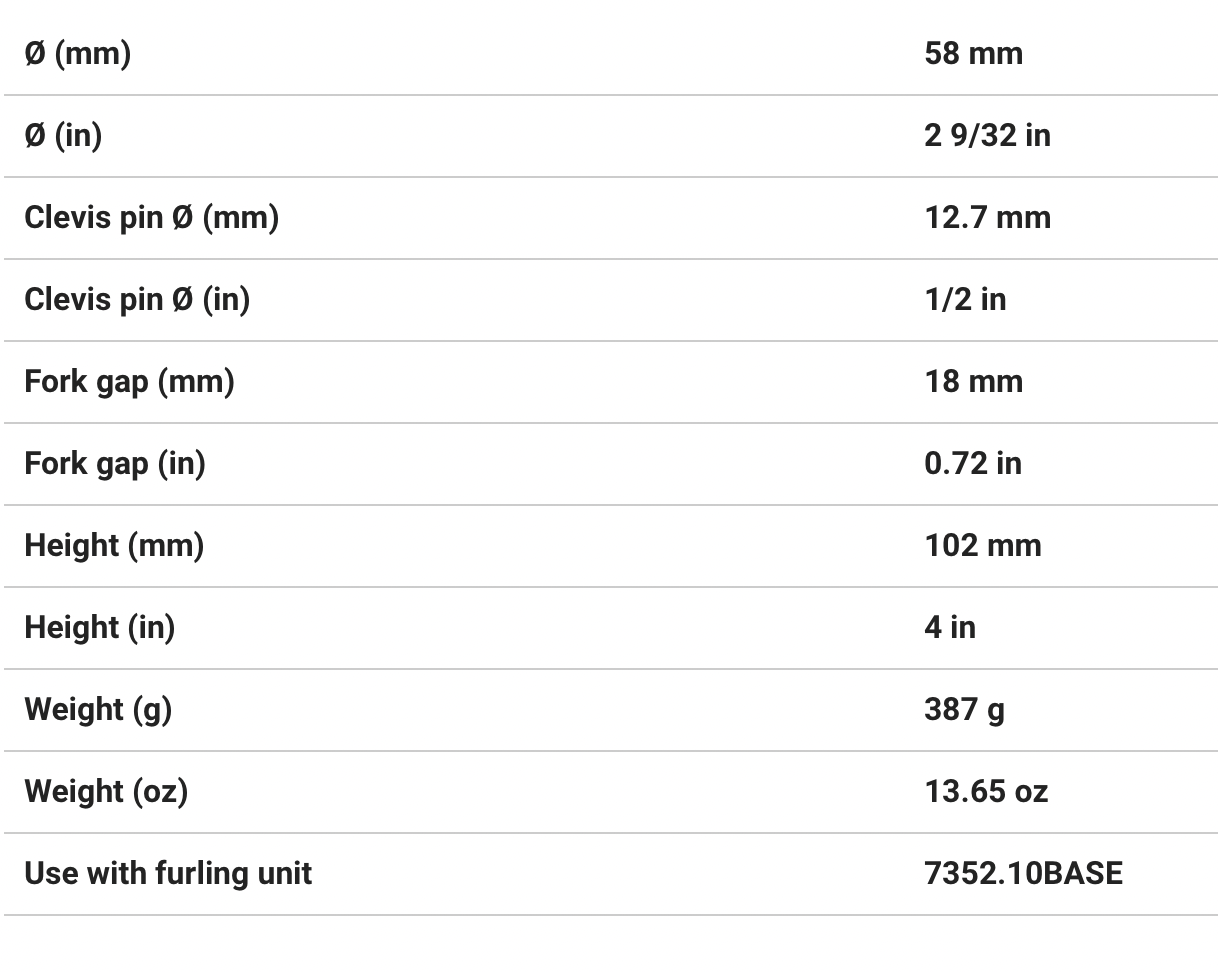Select the 13.65 oz weight value
The height and width of the screenshot is (972, 1218).
[986, 791]
